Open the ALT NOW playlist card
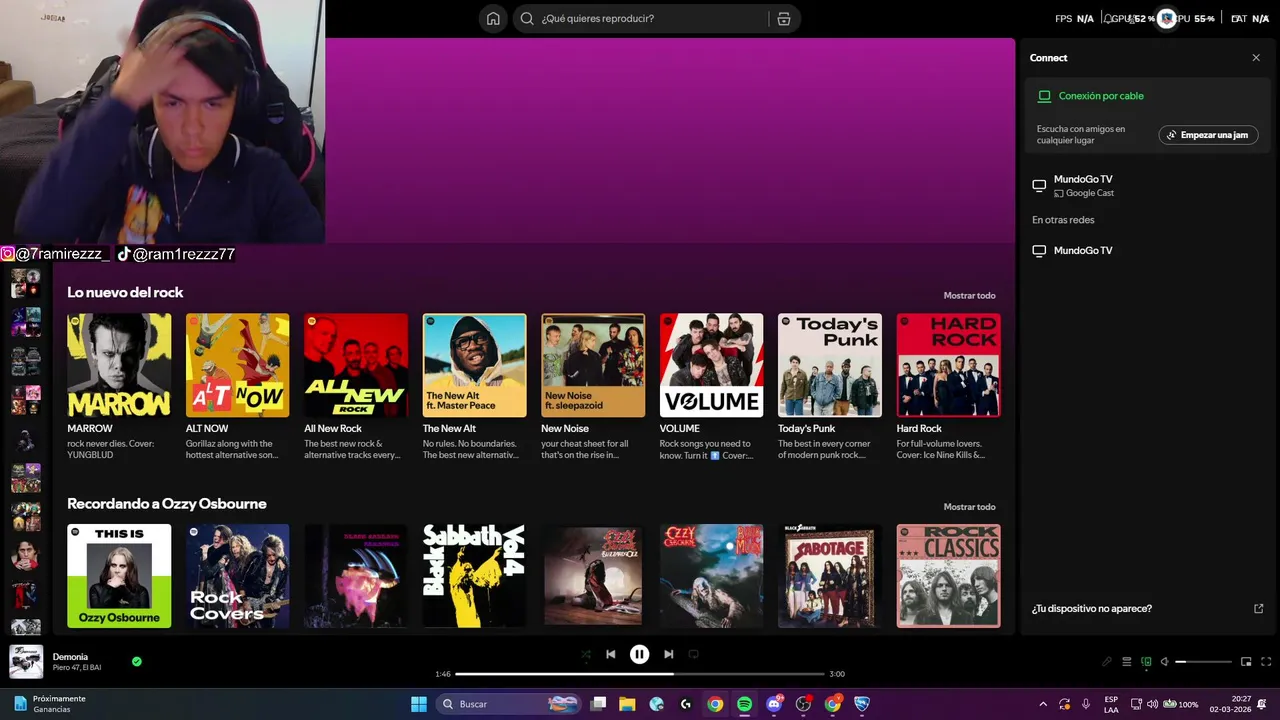The height and width of the screenshot is (720, 1280). pyautogui.click(x=237, y=387)
